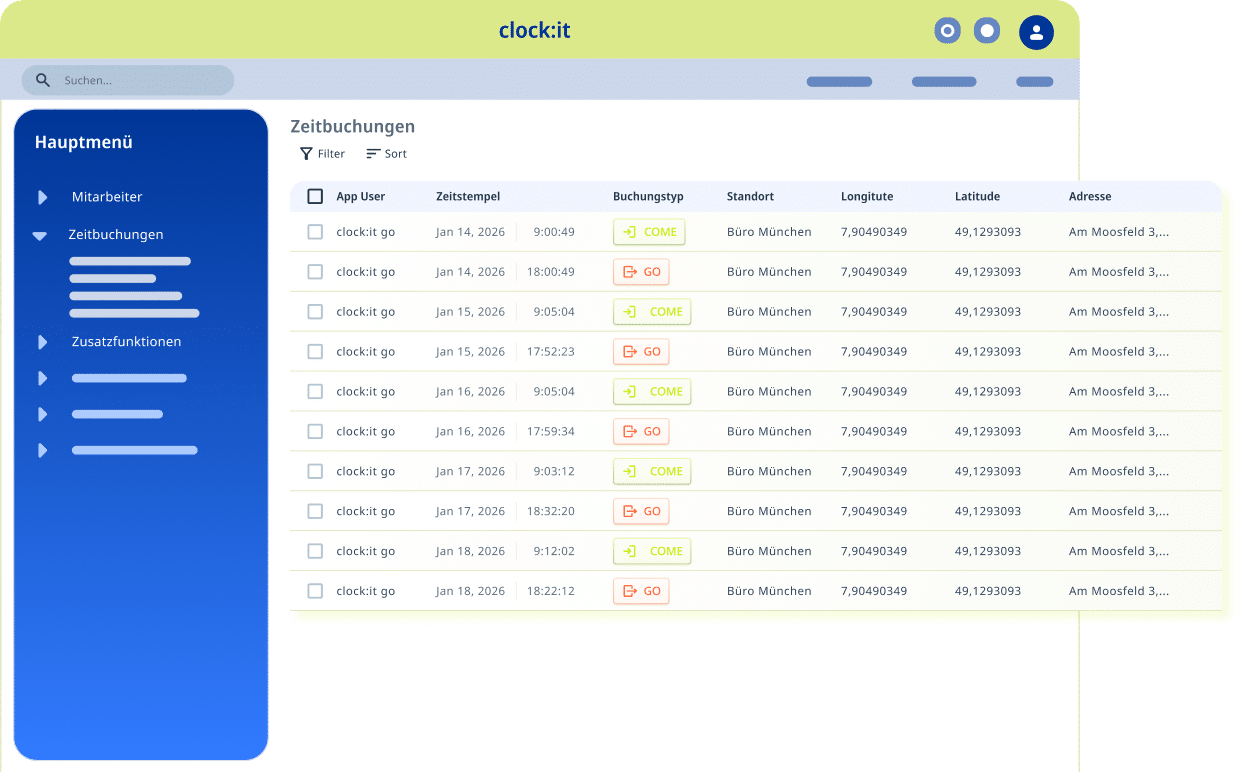Click COME badge for Jan 16 9:05:04
1239x772 pixels.
pyautogui.click(x=652, y=392)
